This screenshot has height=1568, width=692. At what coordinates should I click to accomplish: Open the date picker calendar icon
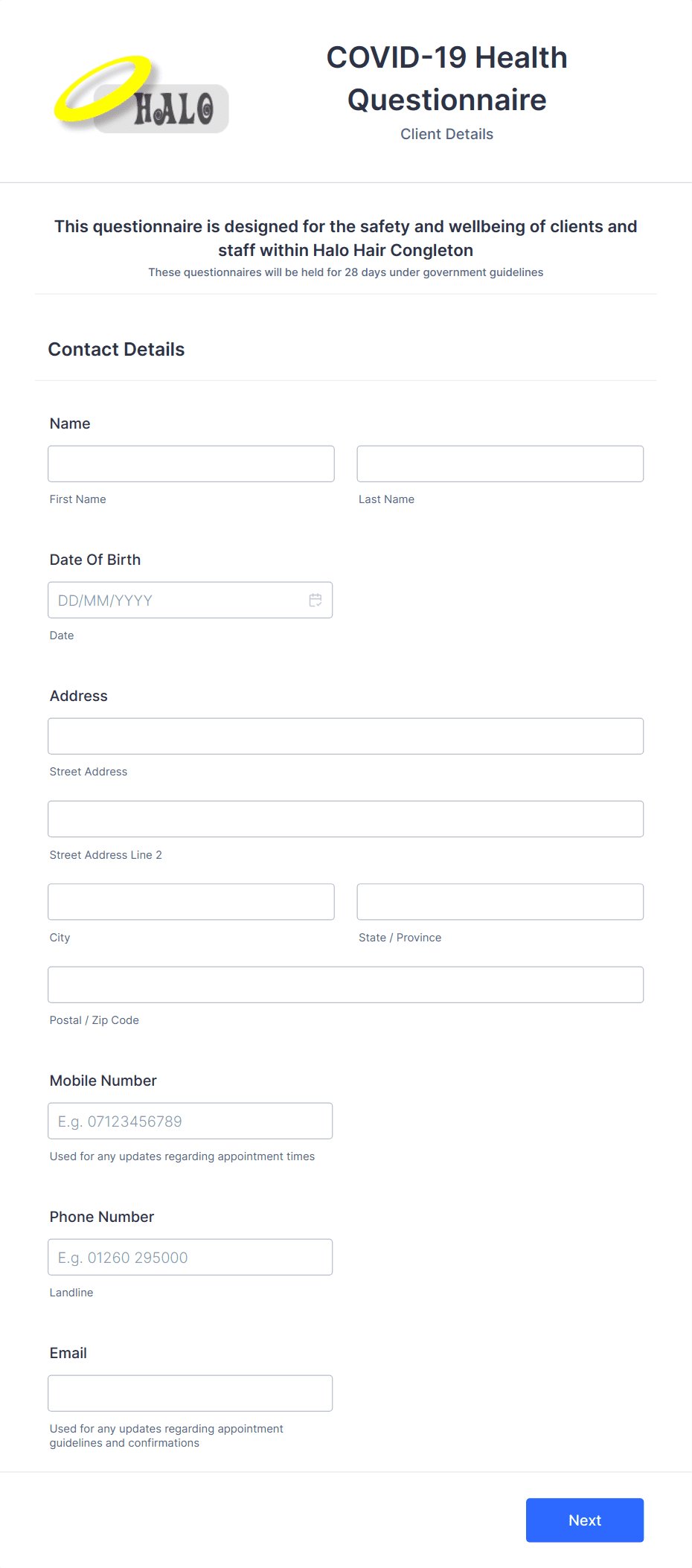(315, 600)
